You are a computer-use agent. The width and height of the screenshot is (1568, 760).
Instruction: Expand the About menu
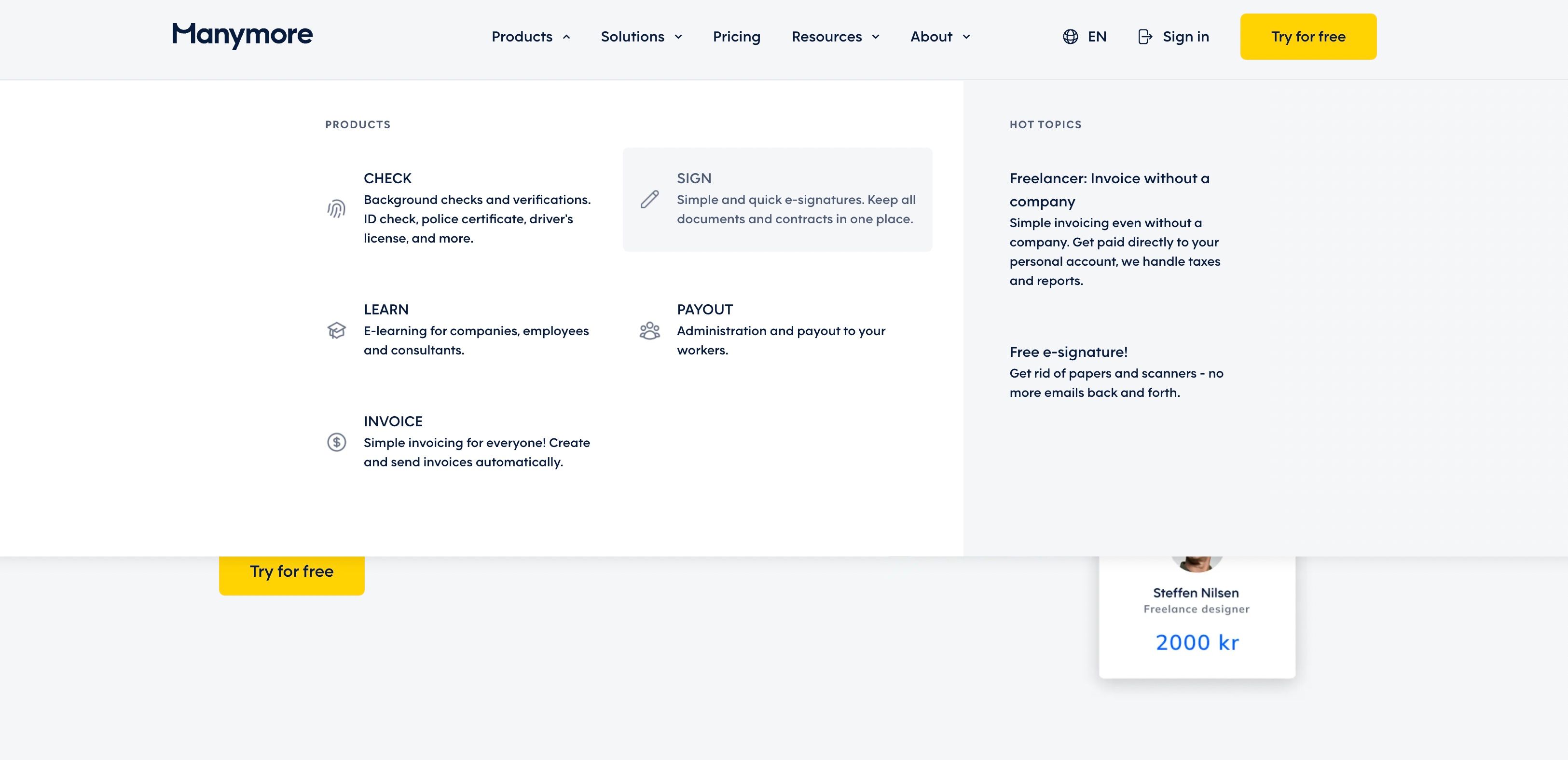[x=939, y=37]
